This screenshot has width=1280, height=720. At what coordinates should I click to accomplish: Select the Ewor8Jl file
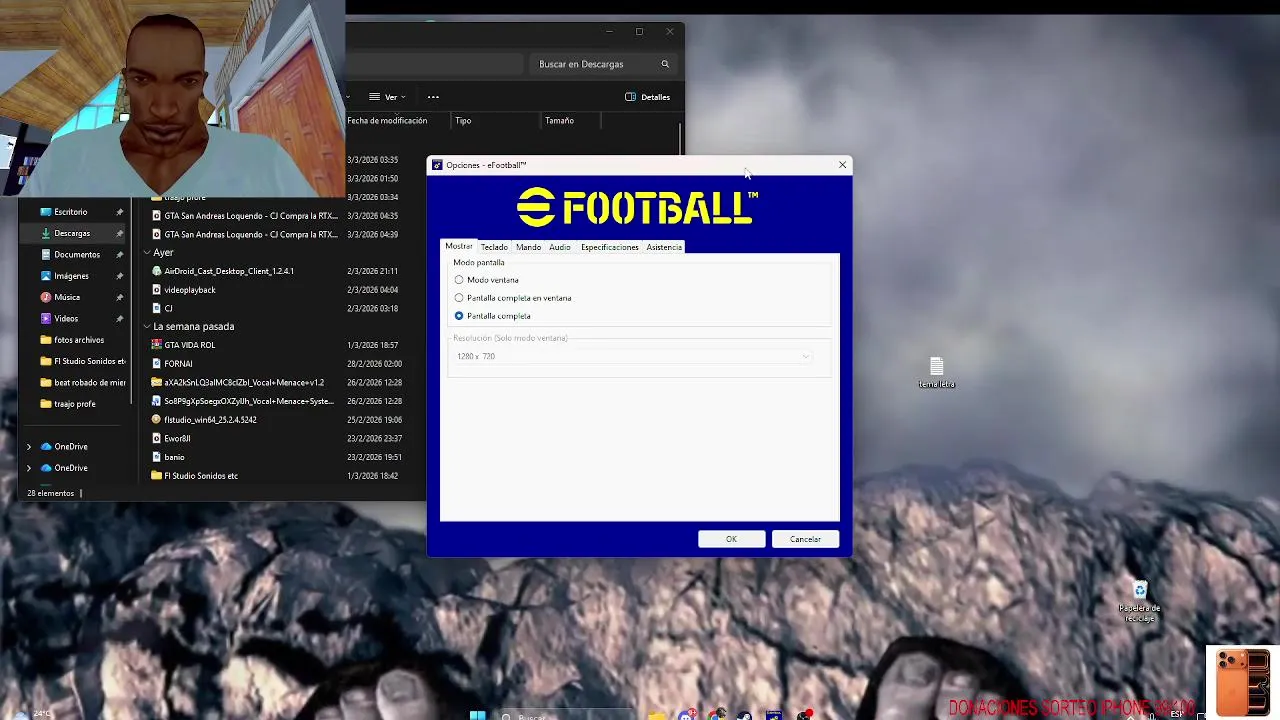coord(177,438)
